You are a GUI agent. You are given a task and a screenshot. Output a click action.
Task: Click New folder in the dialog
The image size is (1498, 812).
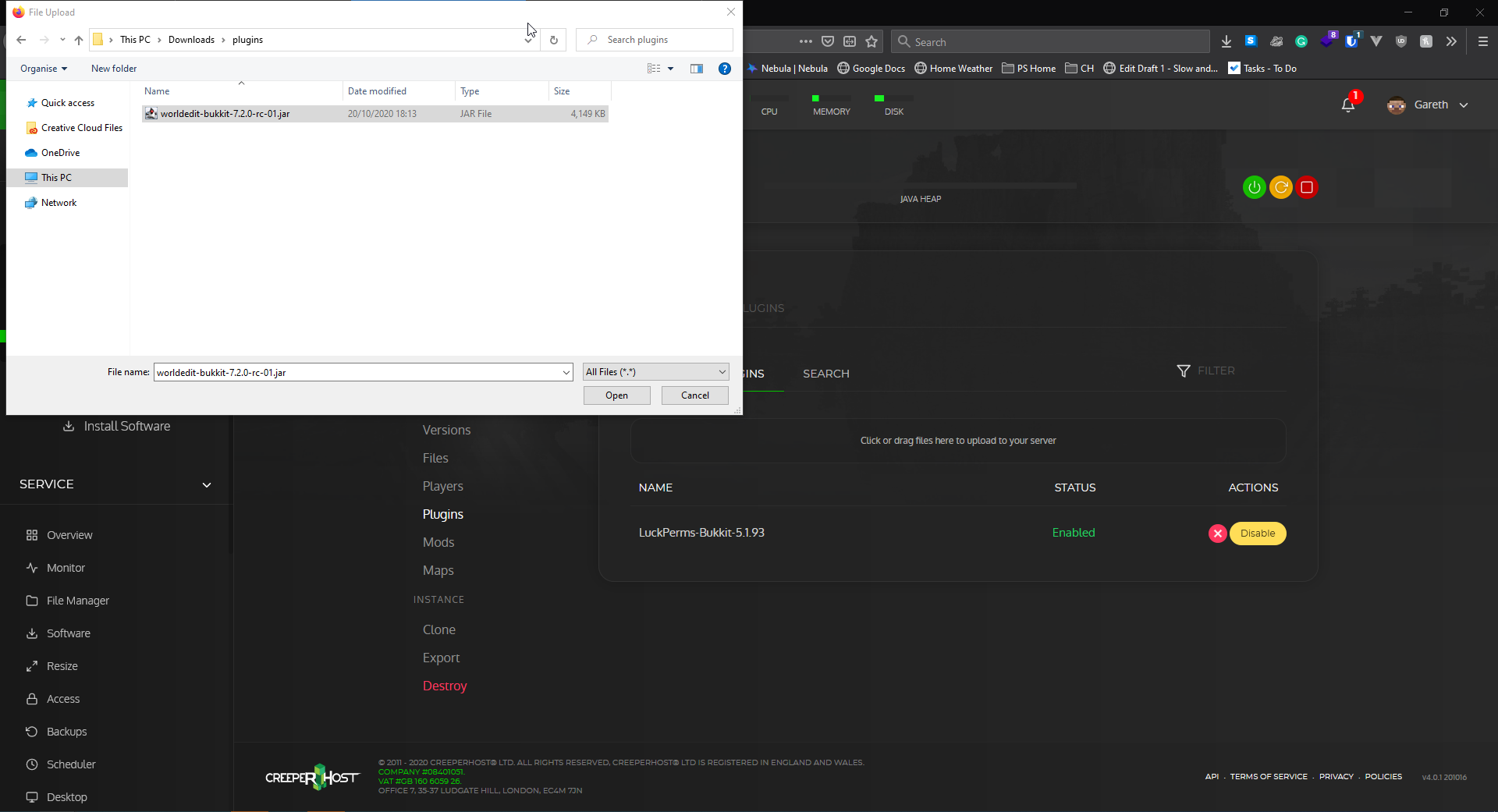point(114,69)
